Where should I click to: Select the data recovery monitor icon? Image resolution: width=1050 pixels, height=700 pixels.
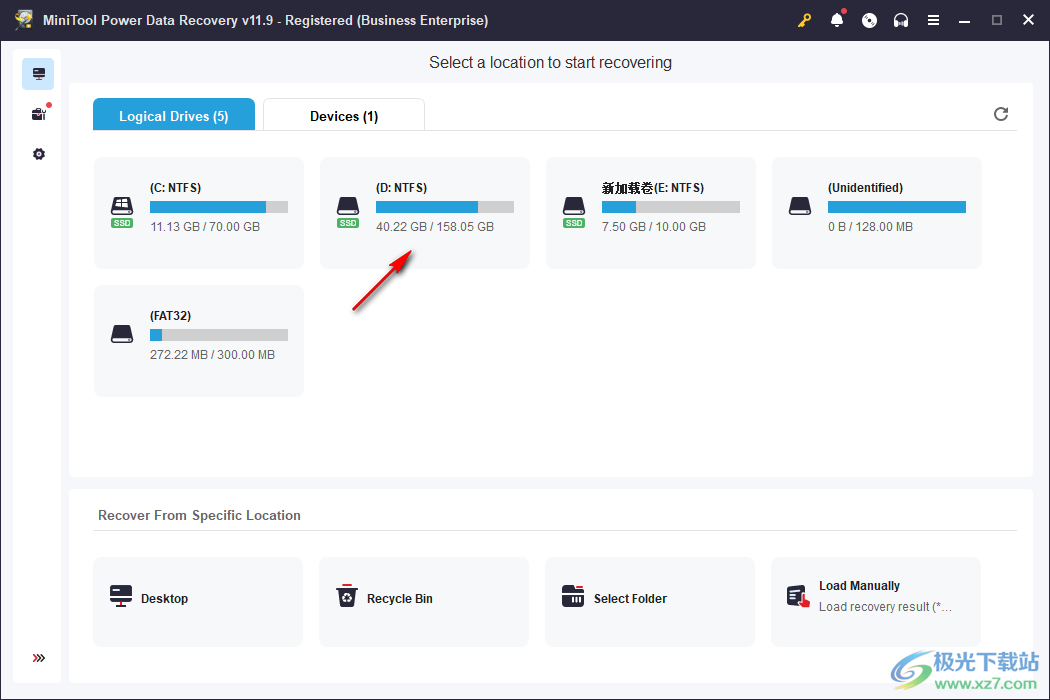click(38, 73)
